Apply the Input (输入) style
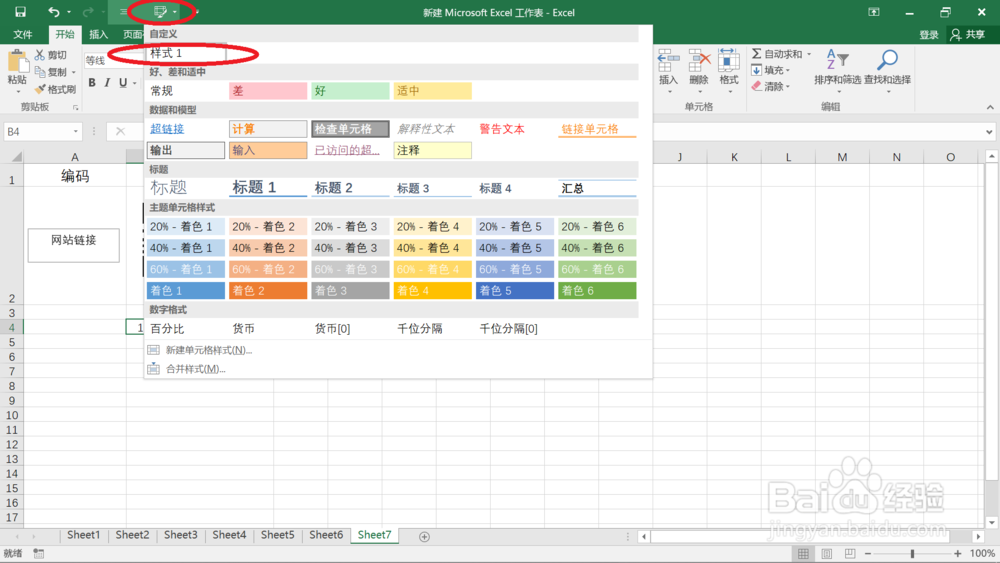The width and height of the screenshot is (1000, 563). [x=268, y=150]
